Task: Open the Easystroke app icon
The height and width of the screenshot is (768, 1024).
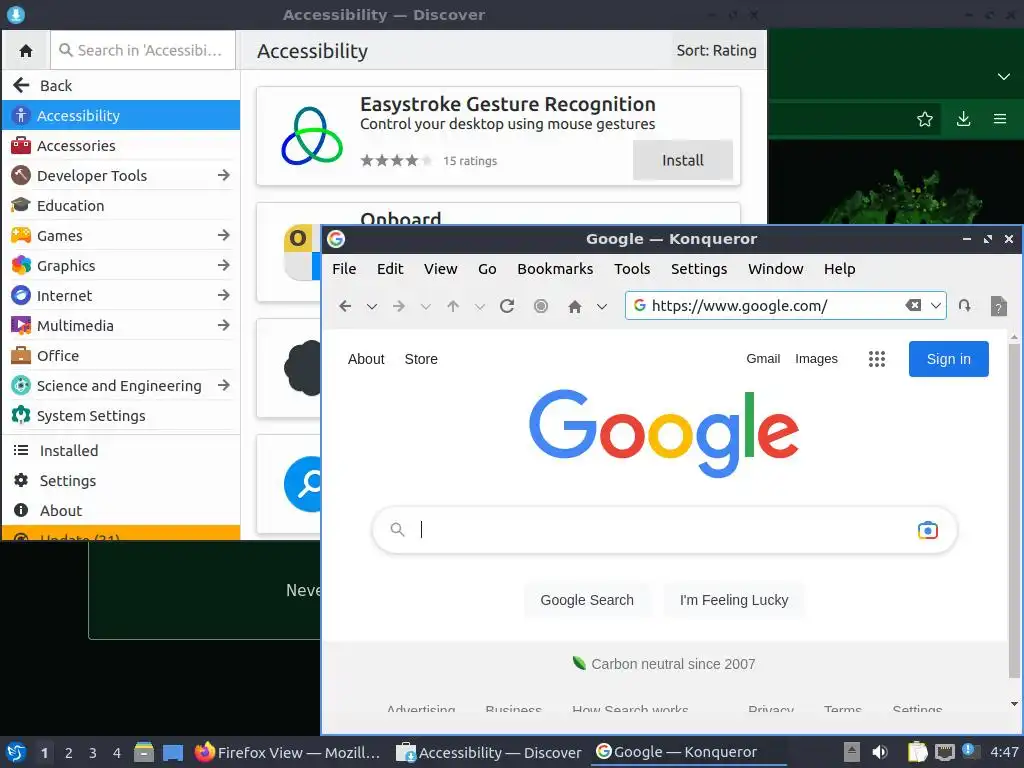Action: point(312,136)
